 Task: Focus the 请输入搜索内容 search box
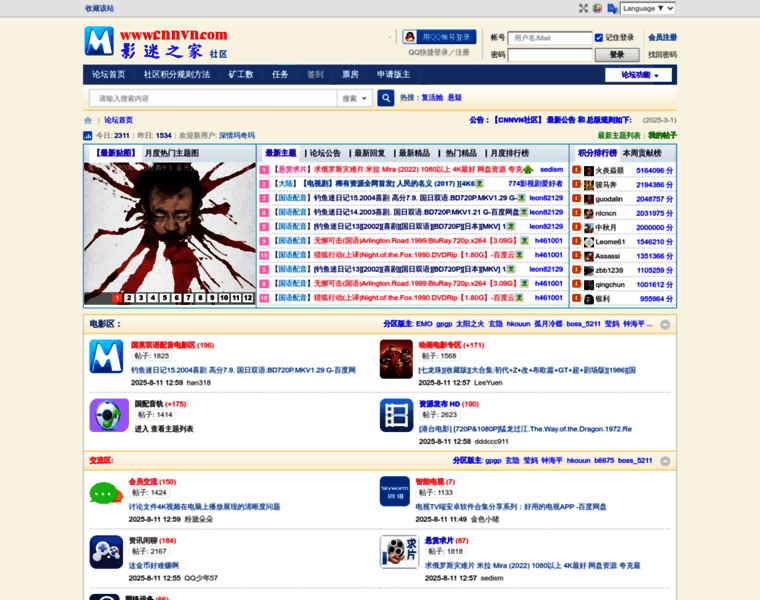point(213,98)
